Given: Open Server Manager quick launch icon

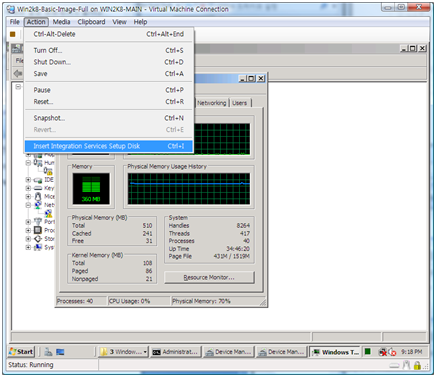Looking at the screenshot, I should pyautogui.click(x=48, y=352).
